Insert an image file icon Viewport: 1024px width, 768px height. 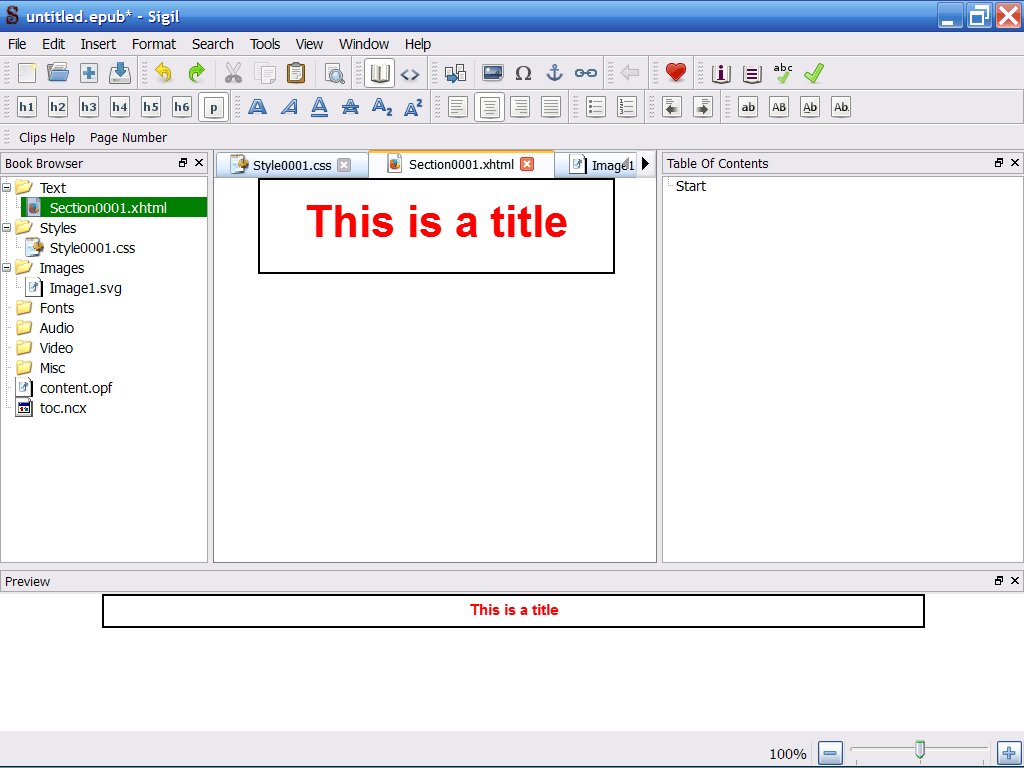pos(492,73)
